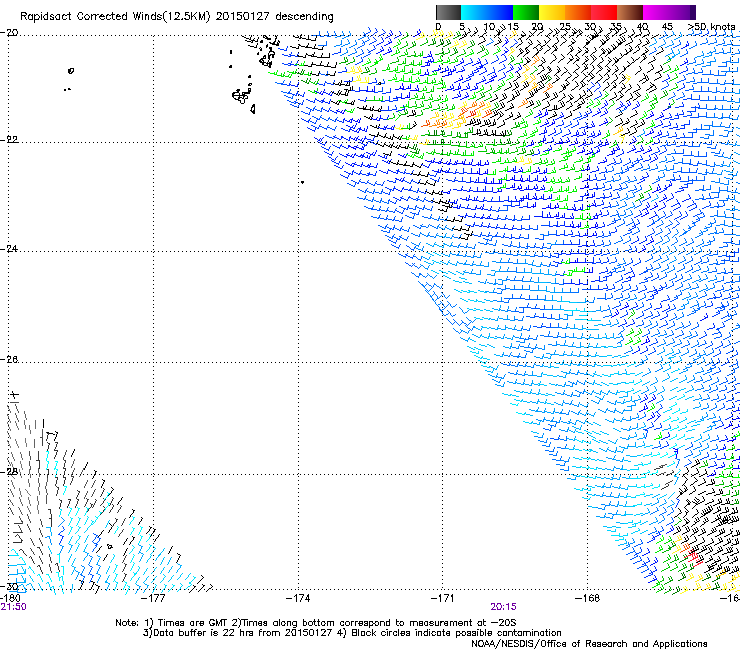Click the legend tick label '25'

pyautogui.click(x=565, y=27)
